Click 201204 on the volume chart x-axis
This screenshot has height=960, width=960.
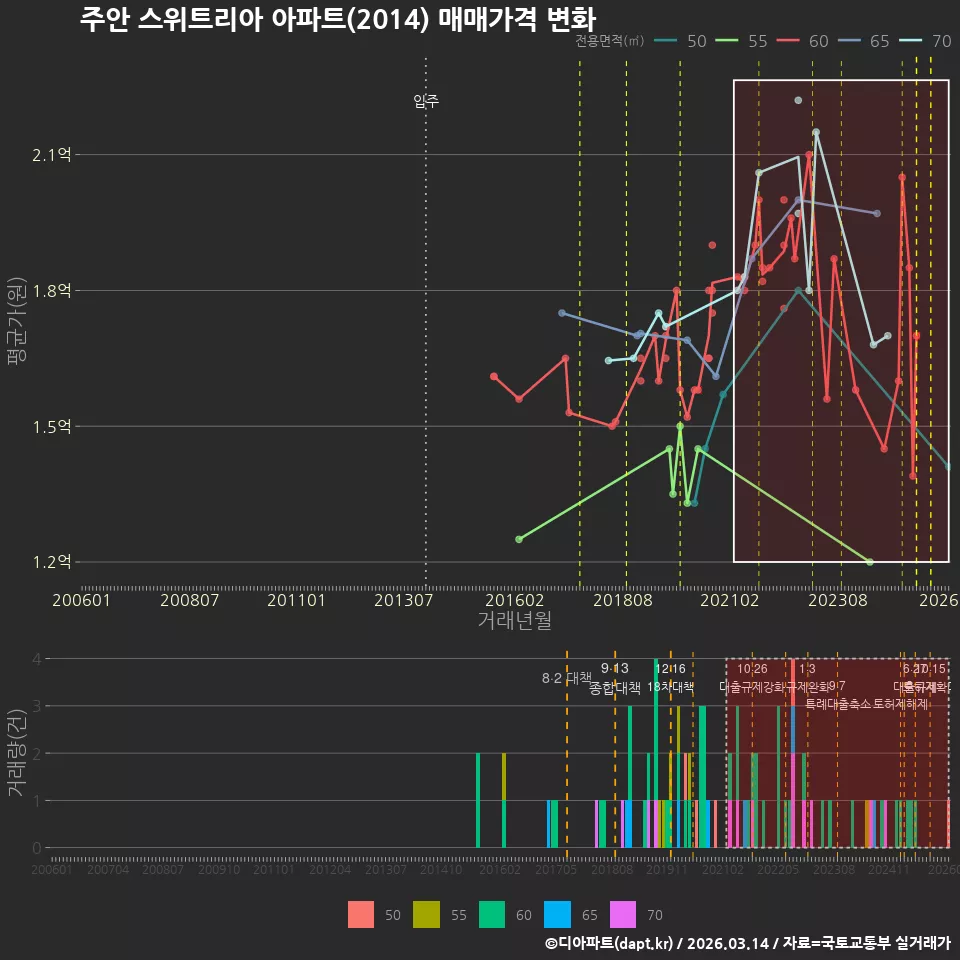click(329, 869)
